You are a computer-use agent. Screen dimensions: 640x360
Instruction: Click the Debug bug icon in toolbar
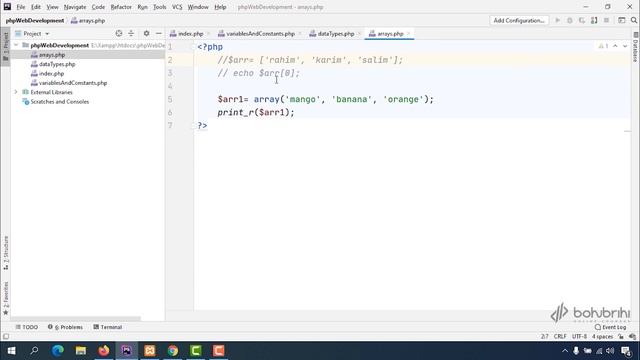click(570, 20)
